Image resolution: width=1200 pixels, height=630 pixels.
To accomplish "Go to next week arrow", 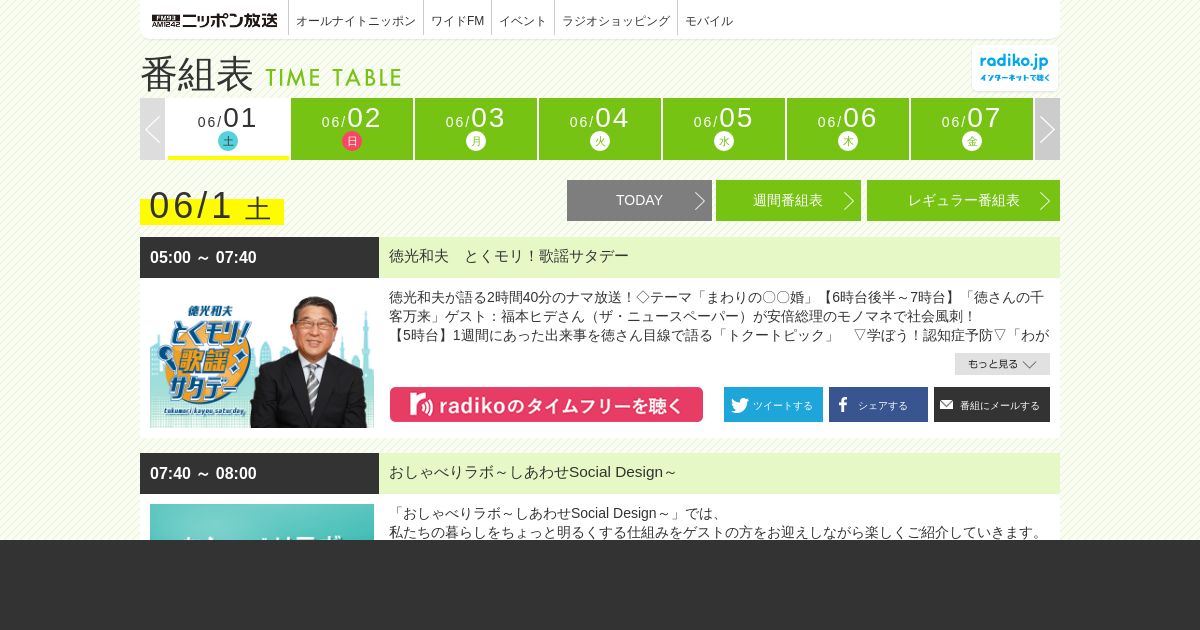I will coord(1047,129).
